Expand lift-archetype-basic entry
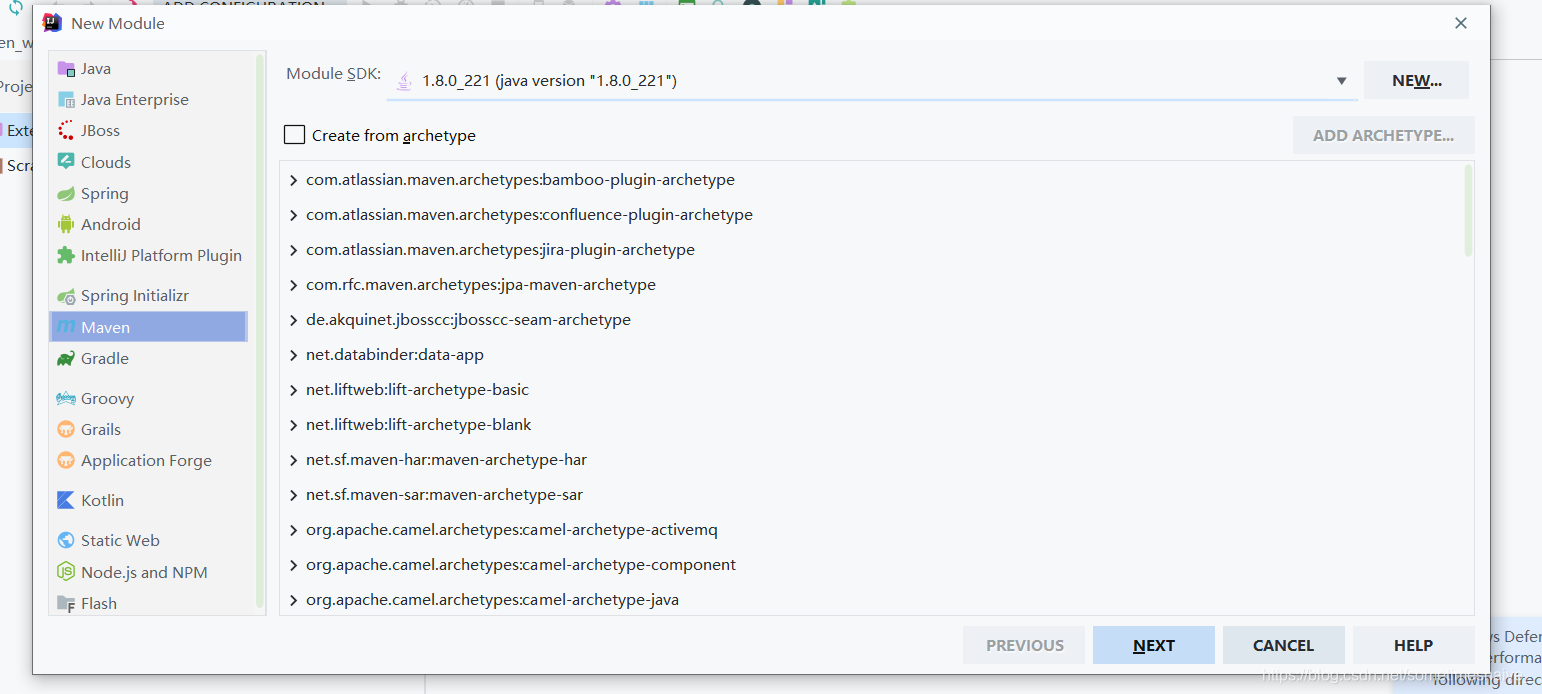Viewport: 1542px width, 694px height. pyautogui.click(x=293, y=391)
